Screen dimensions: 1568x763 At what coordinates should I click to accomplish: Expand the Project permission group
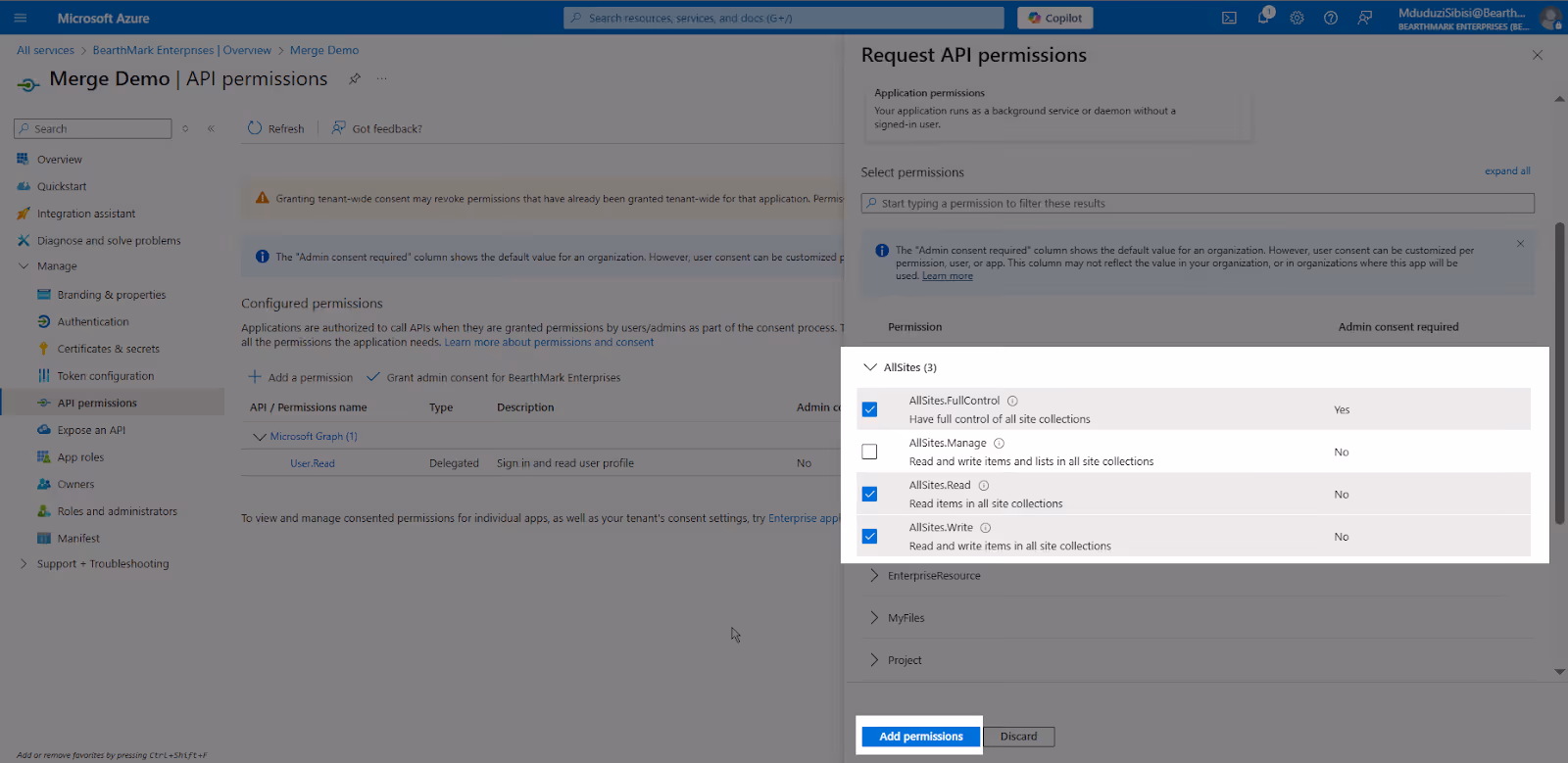tap(874, 659)
